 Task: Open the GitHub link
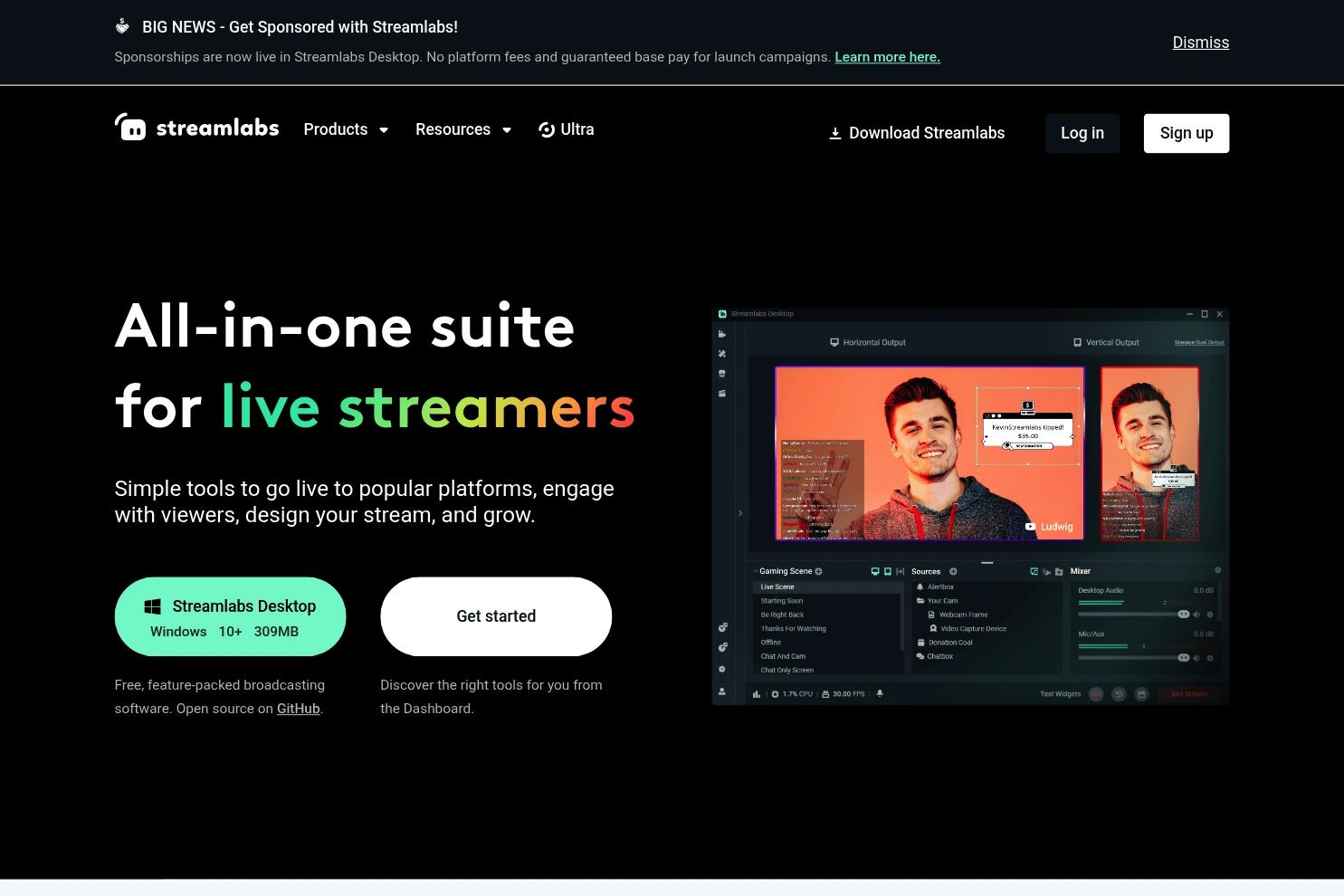(299, 709)
